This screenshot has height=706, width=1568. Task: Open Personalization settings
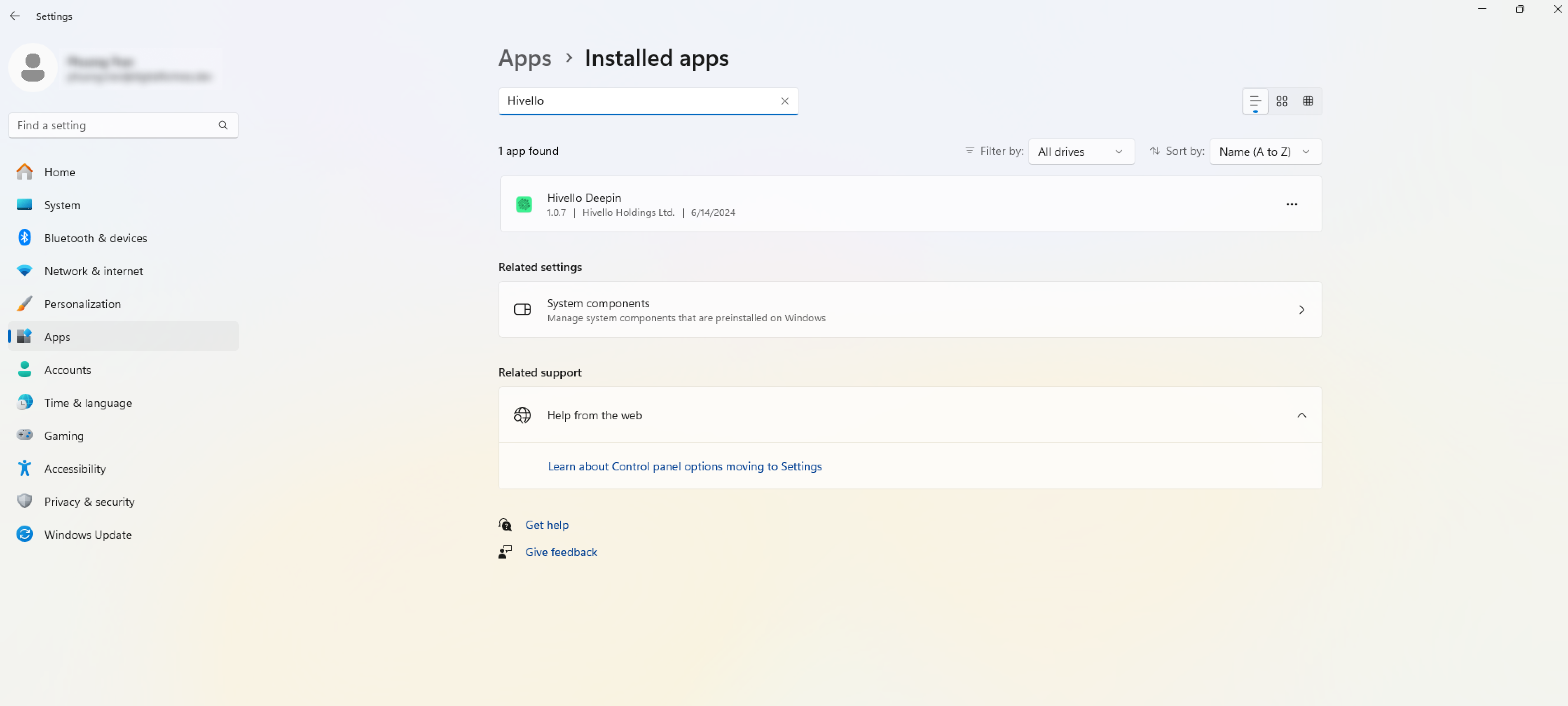pos(83,304)
